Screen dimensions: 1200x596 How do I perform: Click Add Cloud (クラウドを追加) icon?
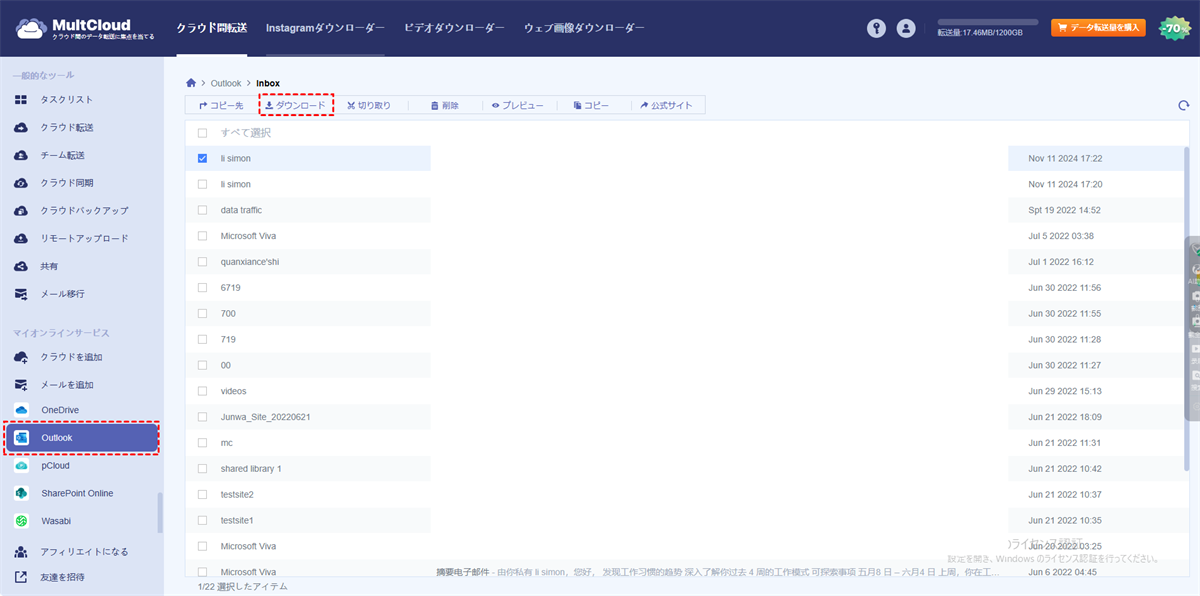[x=20, y=357]
